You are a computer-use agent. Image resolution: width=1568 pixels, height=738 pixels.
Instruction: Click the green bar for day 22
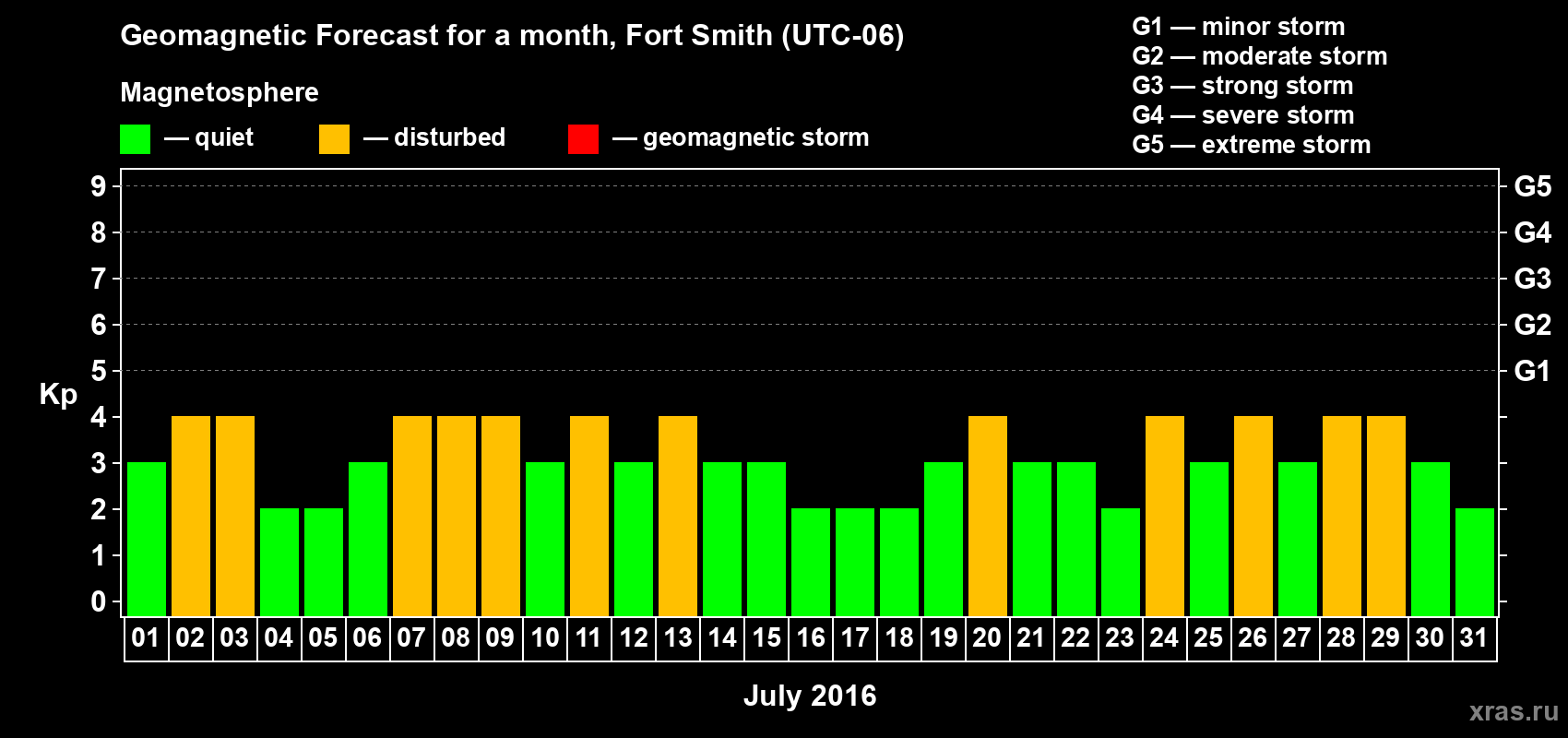1076,540
